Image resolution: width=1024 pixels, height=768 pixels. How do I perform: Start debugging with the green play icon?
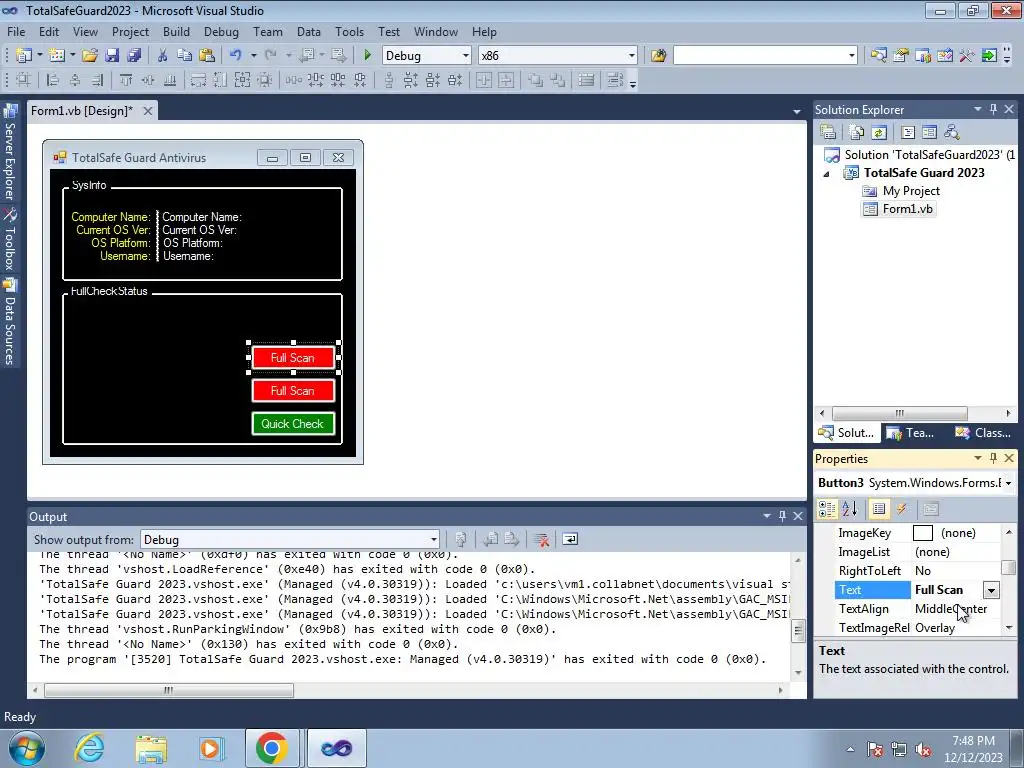tap(367, 56)
